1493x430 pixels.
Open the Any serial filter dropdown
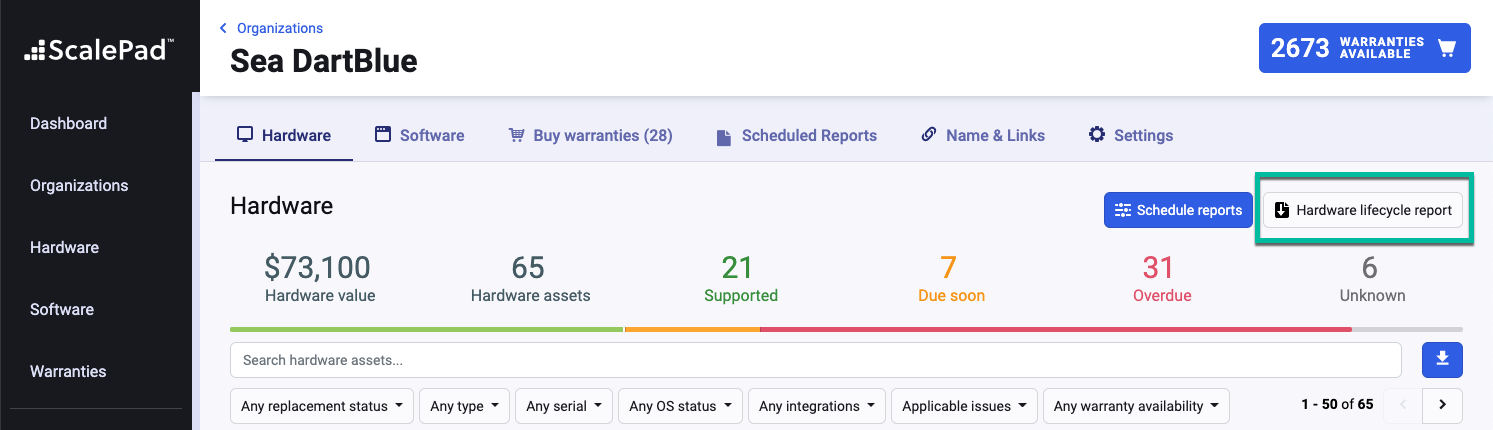click(x=564, y=406)
